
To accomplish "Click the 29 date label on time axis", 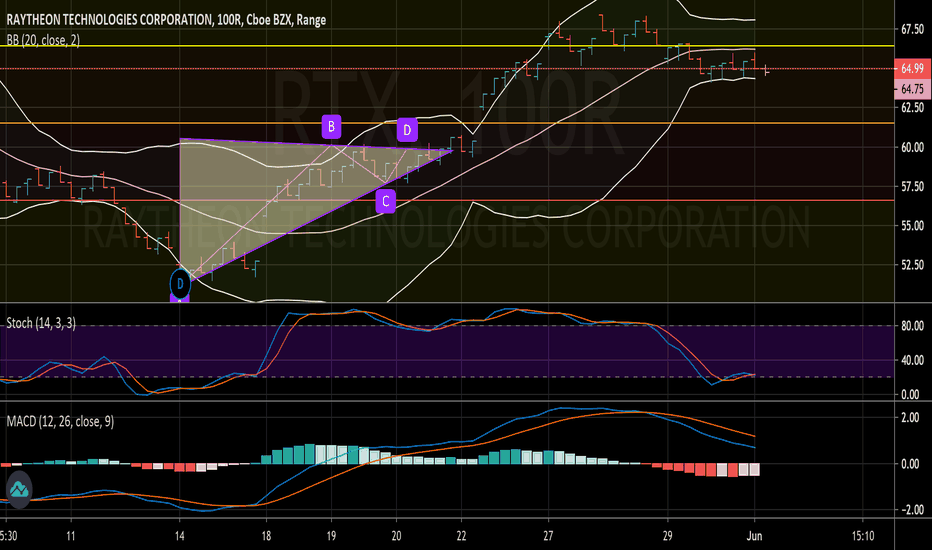I will (x=667, y=536).
